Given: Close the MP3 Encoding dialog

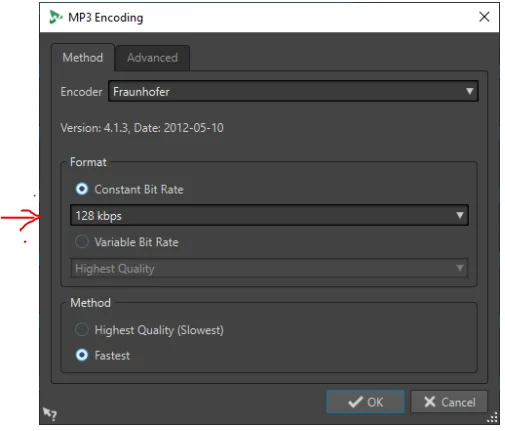Looking at the screenshot, I should coord(484,17).
